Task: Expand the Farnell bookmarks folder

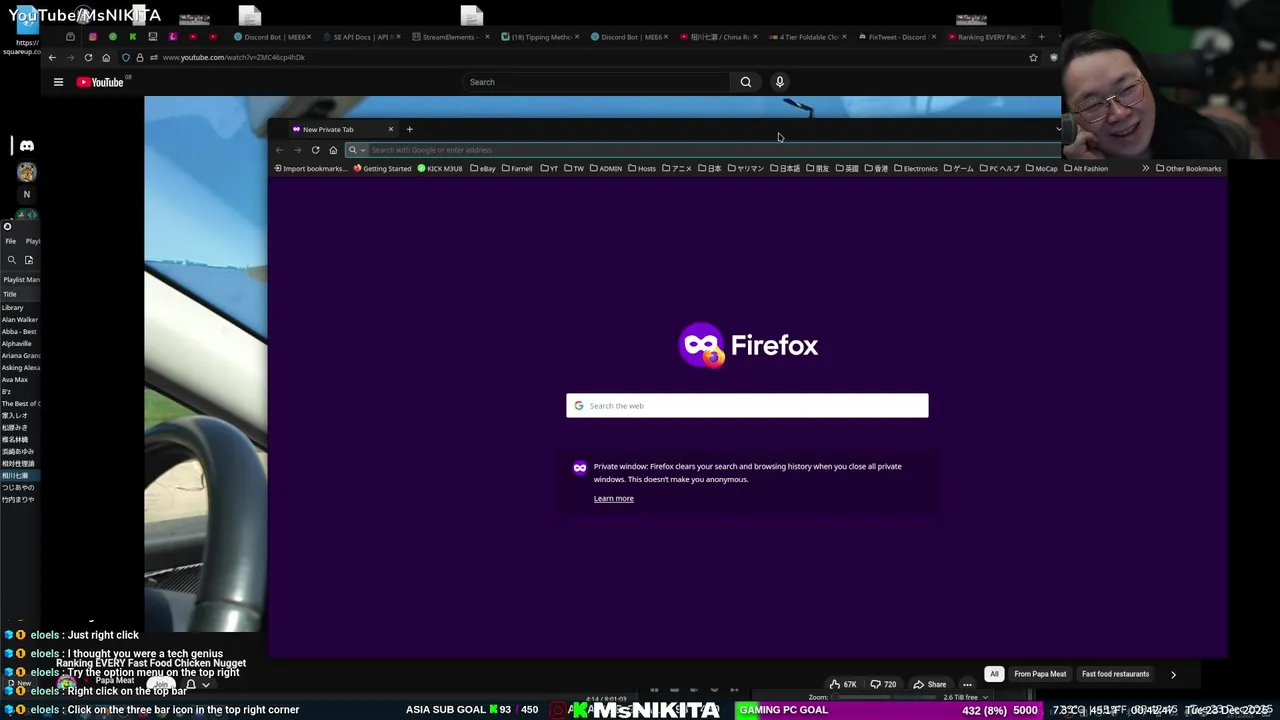Action: point(517,168)
